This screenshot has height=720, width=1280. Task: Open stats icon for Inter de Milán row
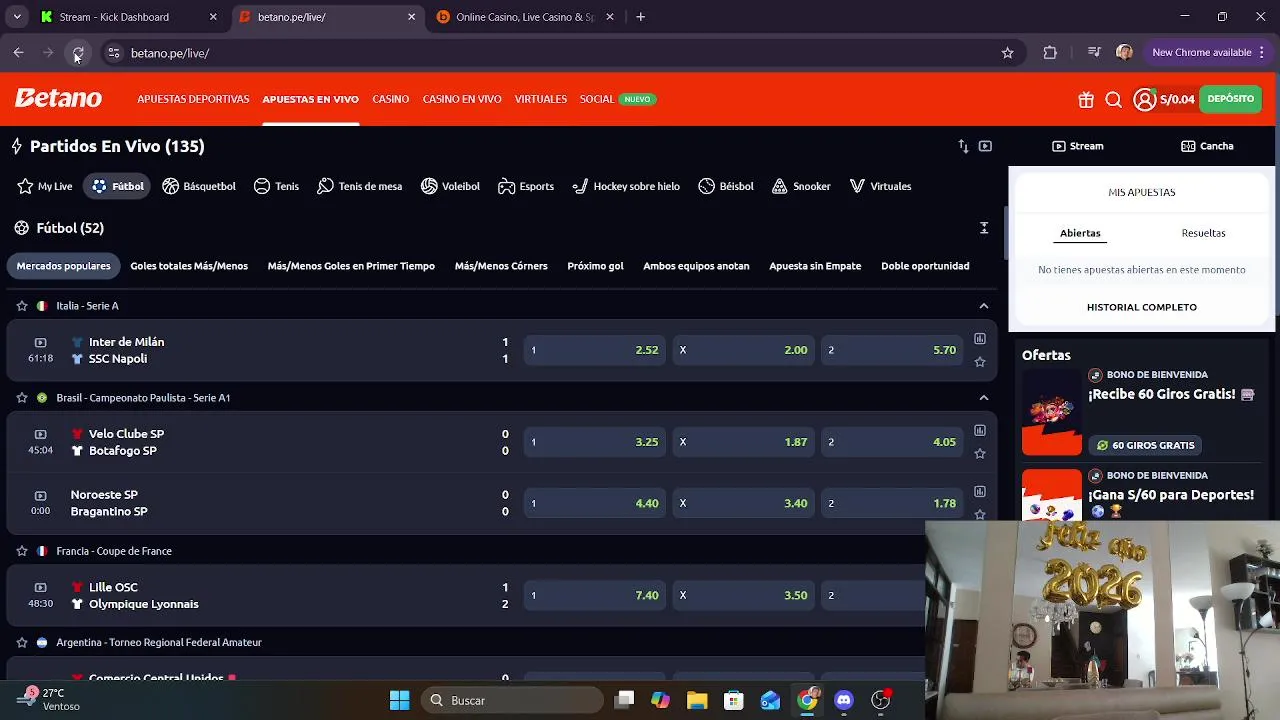coord(980,339)
